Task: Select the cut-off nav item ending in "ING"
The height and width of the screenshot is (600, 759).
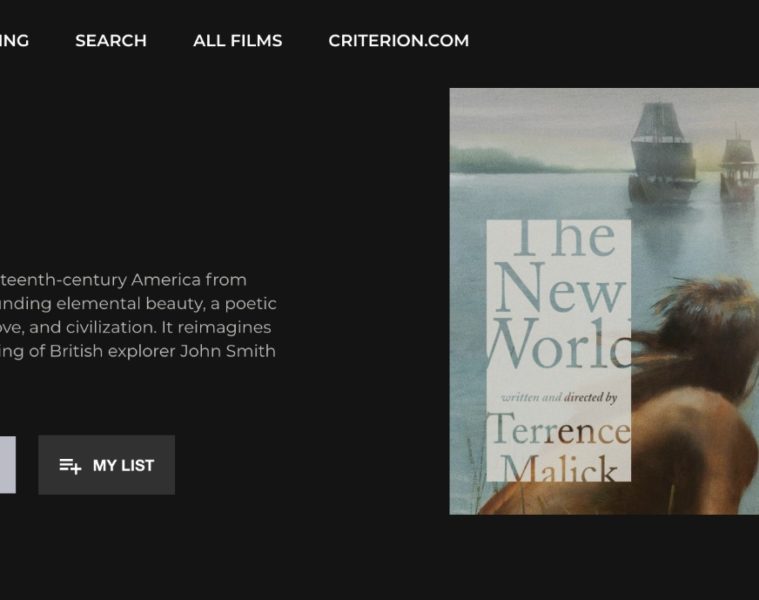Action: pos(14,41)
